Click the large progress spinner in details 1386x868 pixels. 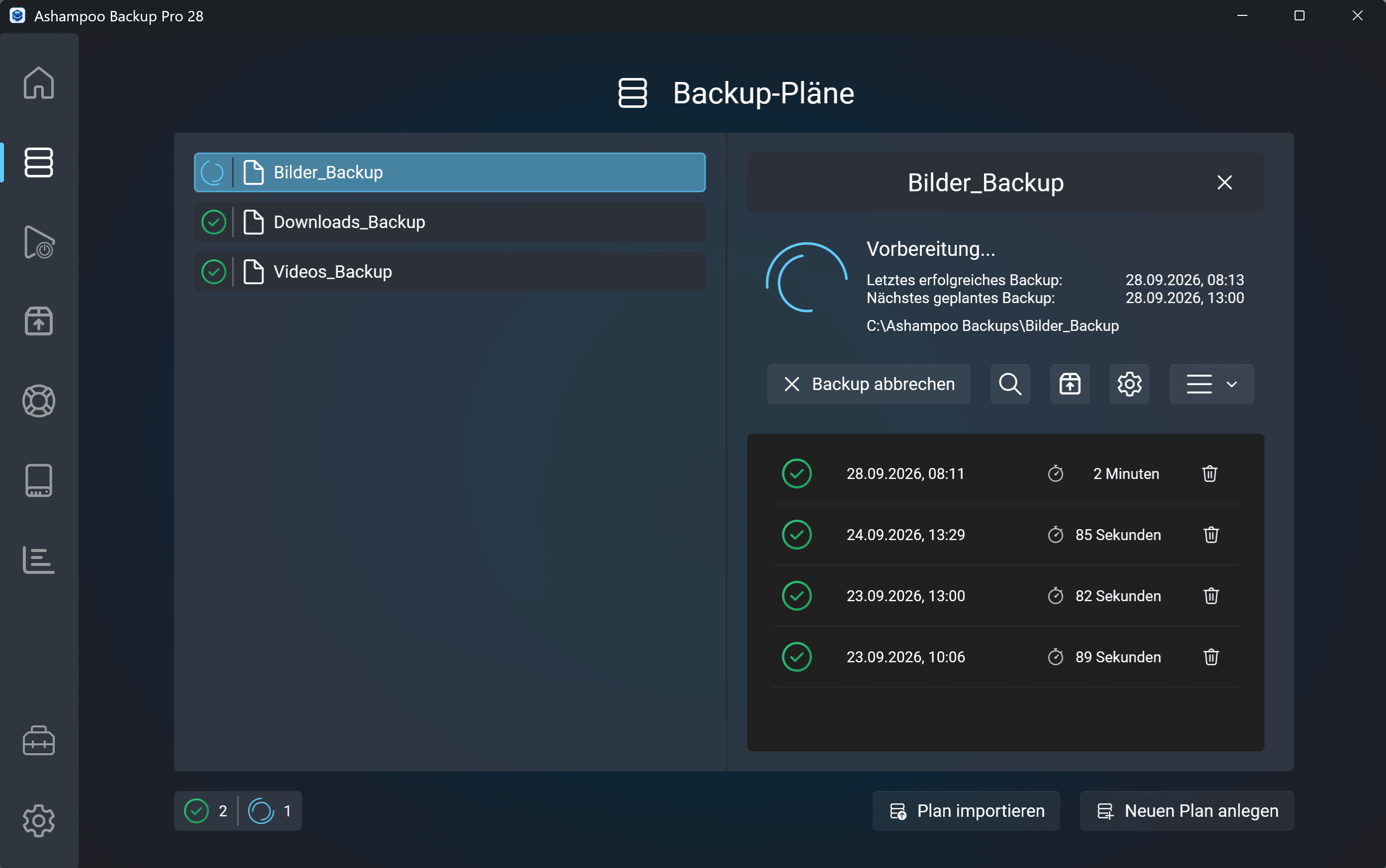pyautogui.click(x=807, y=277)
